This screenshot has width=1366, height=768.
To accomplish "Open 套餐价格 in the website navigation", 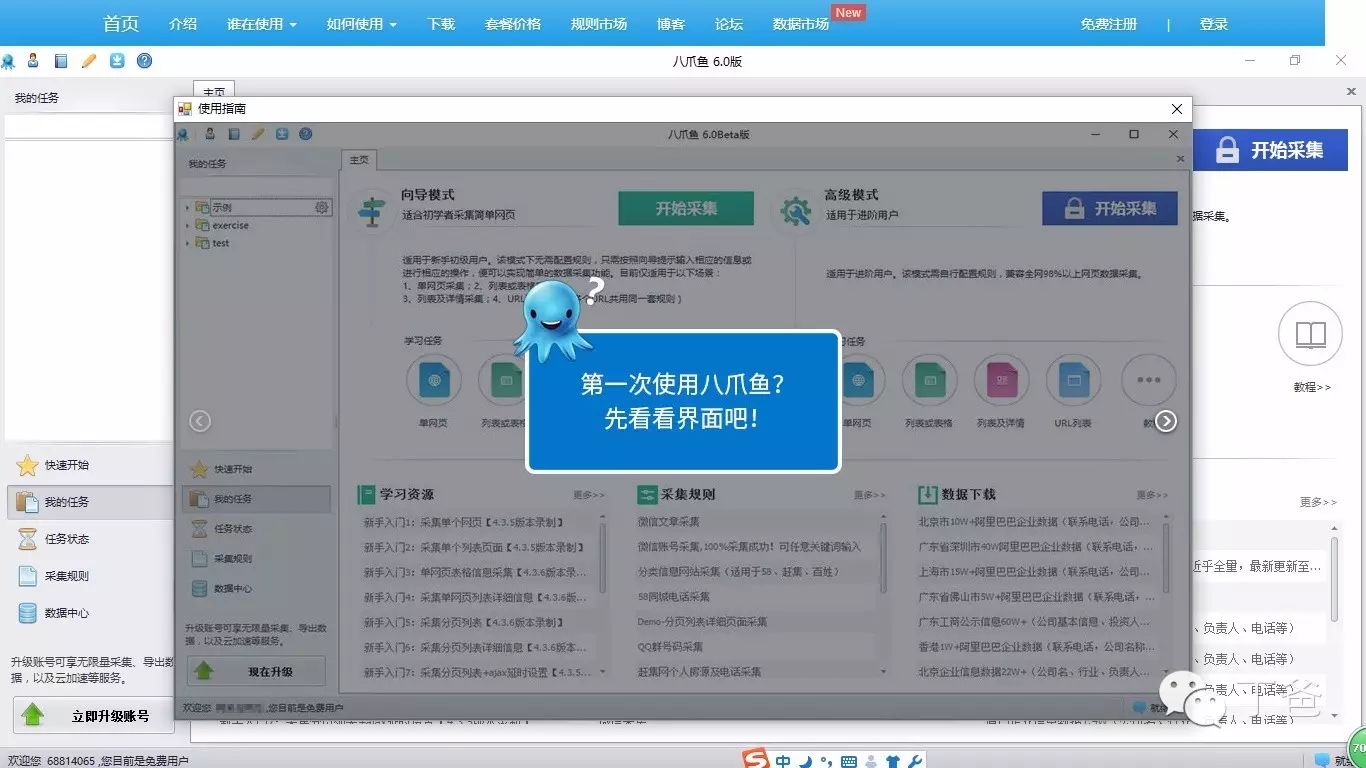I will (x=513, y=24).
